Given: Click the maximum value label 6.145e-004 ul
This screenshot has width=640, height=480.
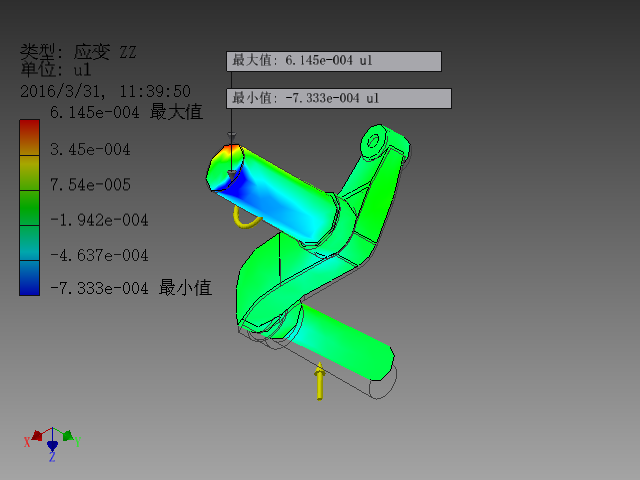Looking at the screenshot, I should (334, 61).
